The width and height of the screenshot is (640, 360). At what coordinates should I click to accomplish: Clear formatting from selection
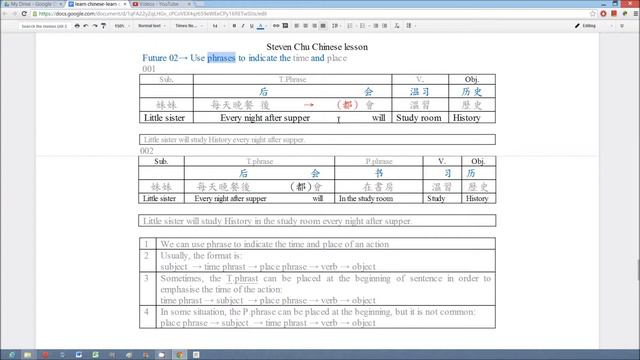tap(397, 26)
